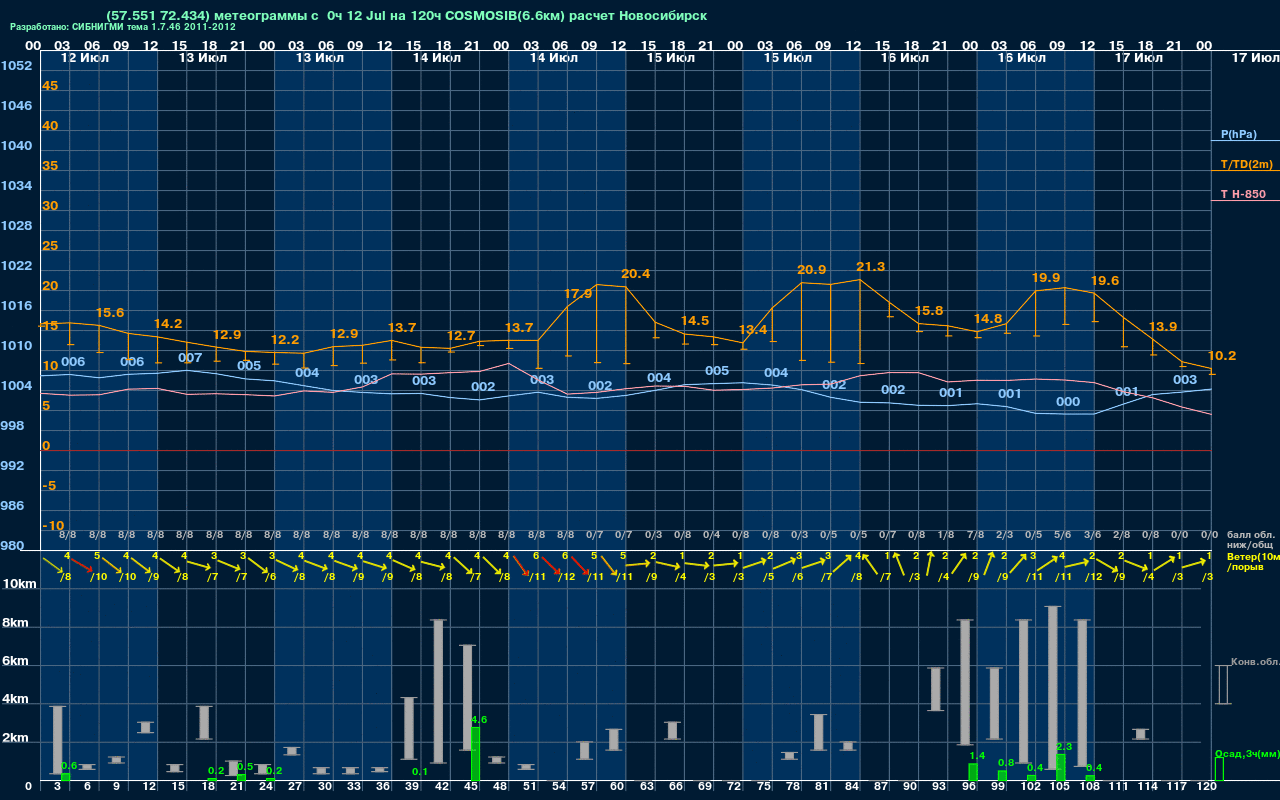This screenshot has height=800, width=1280.
Task: Click the 14.8 temperature label
Action: pyautogui.click(x=988, y=319)
